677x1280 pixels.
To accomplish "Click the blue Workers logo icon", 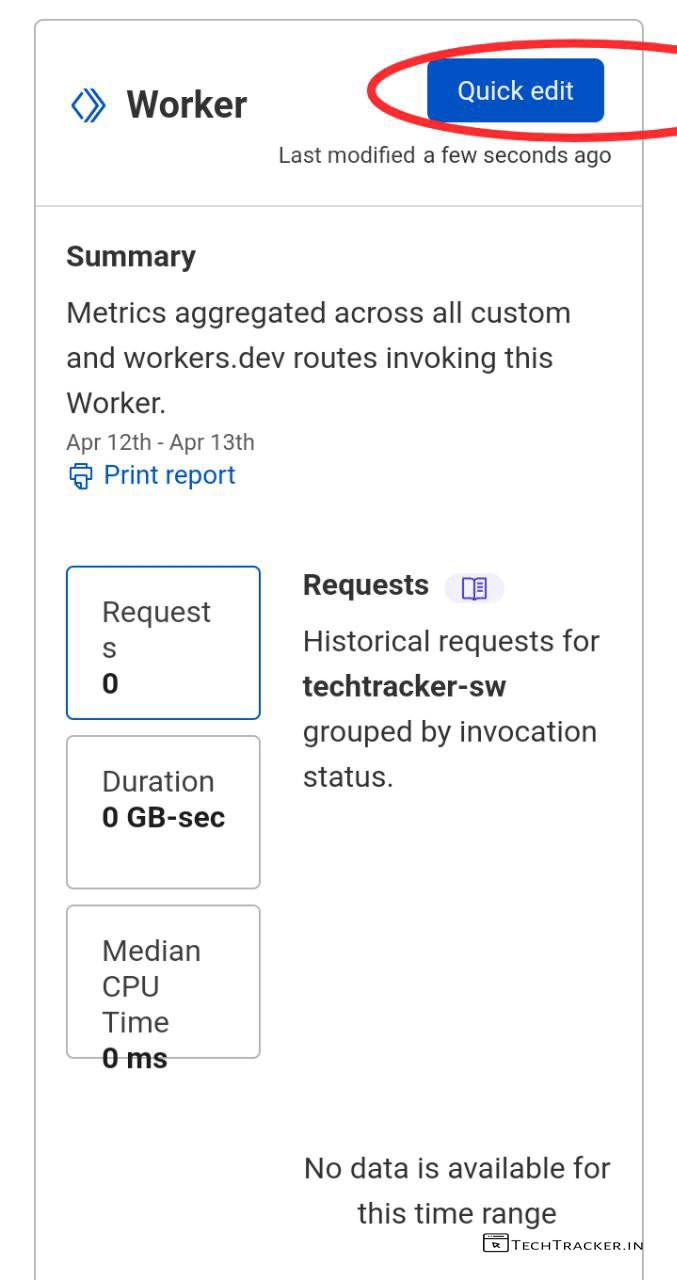I will click(88, 105).
